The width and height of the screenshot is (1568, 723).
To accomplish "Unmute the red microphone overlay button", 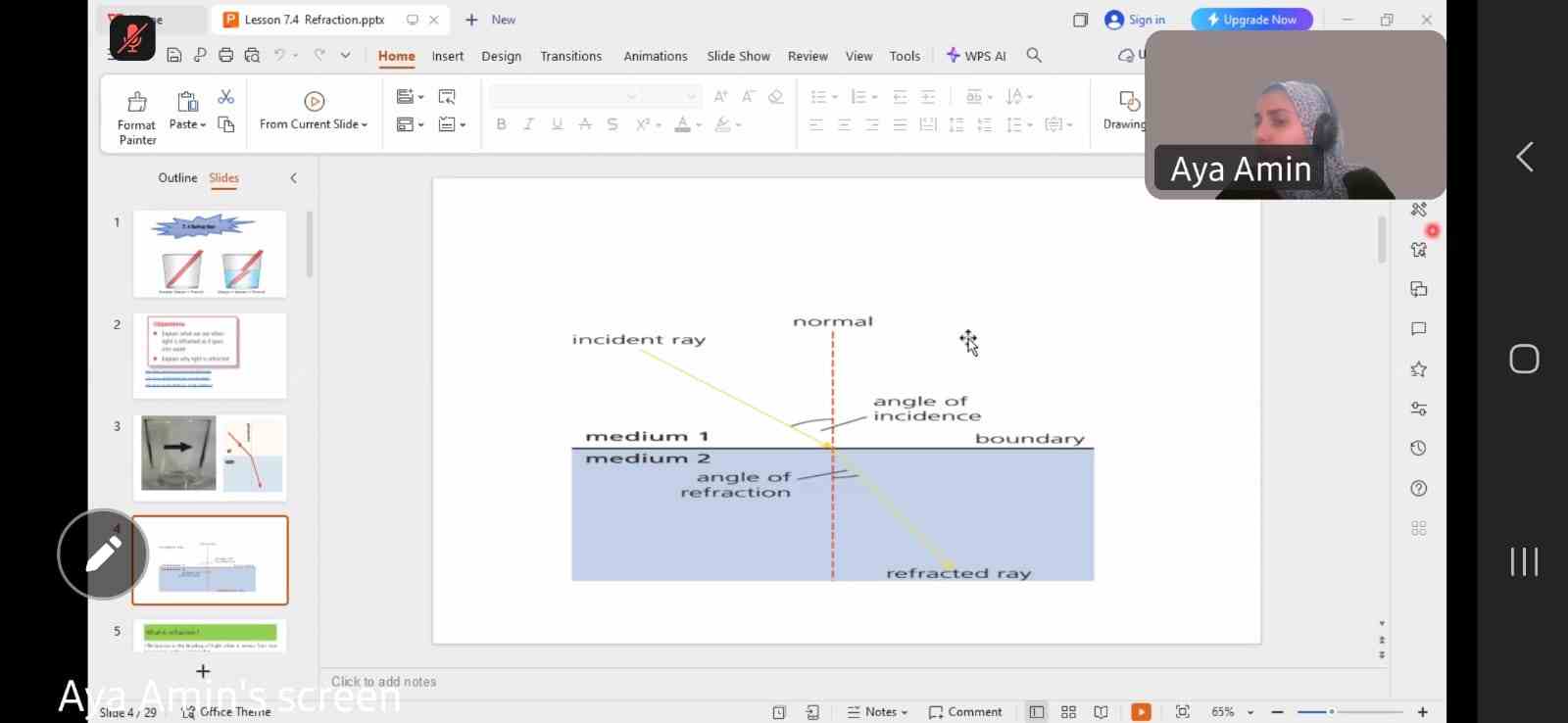I will point(132,38).
